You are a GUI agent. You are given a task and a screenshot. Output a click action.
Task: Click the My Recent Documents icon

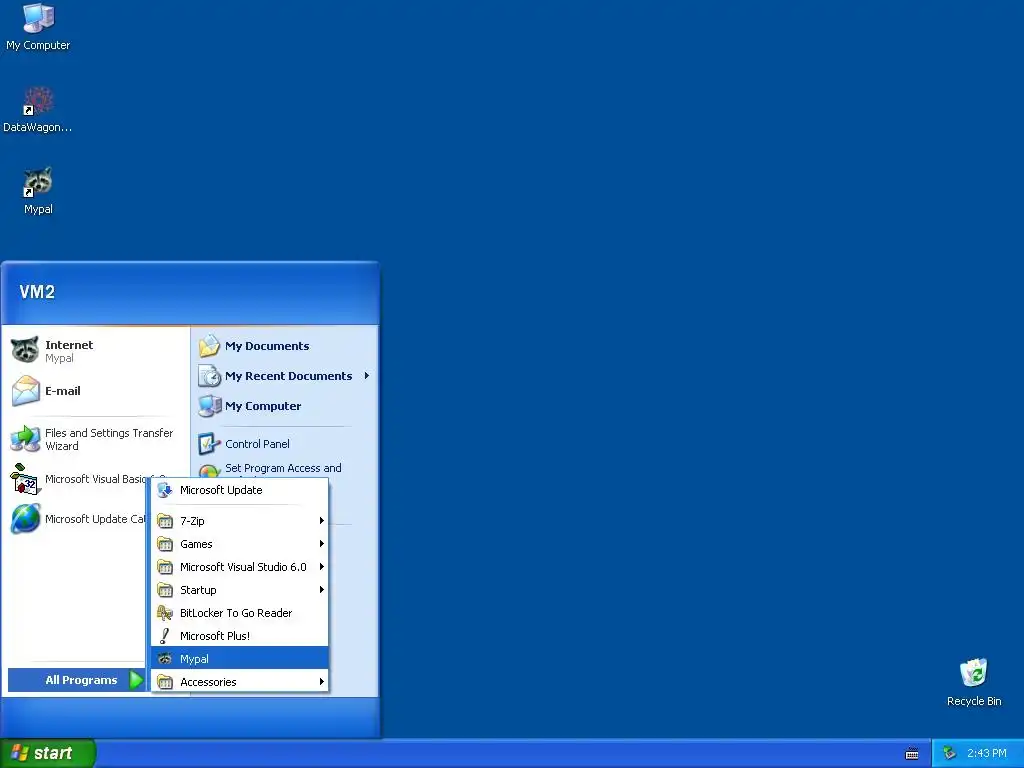click(x=209, y=376)
